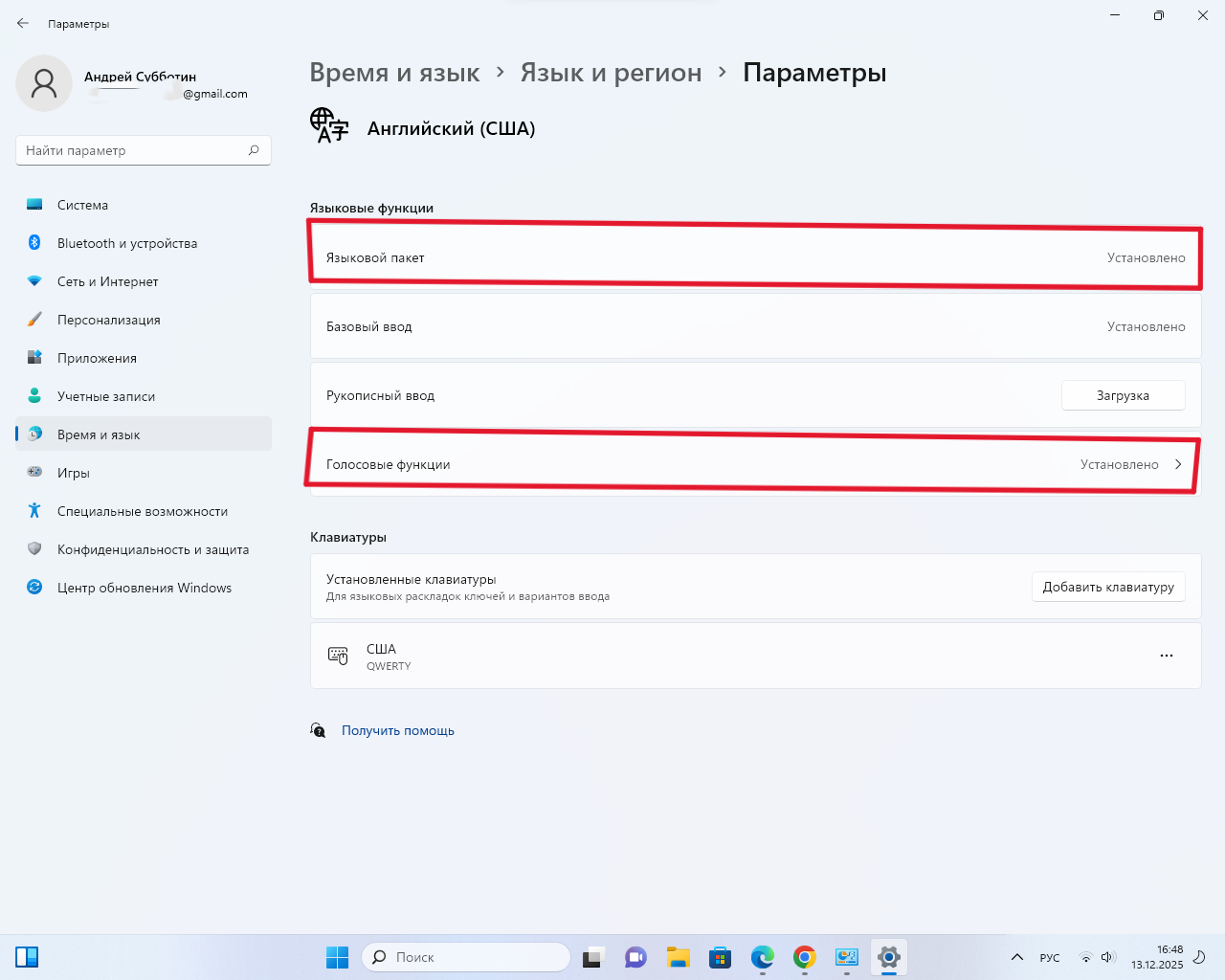Click the Добавить клавиатуру button
Viewport: 1225px width, 980px height.
pyautogui.click(x=1108, y=587)
